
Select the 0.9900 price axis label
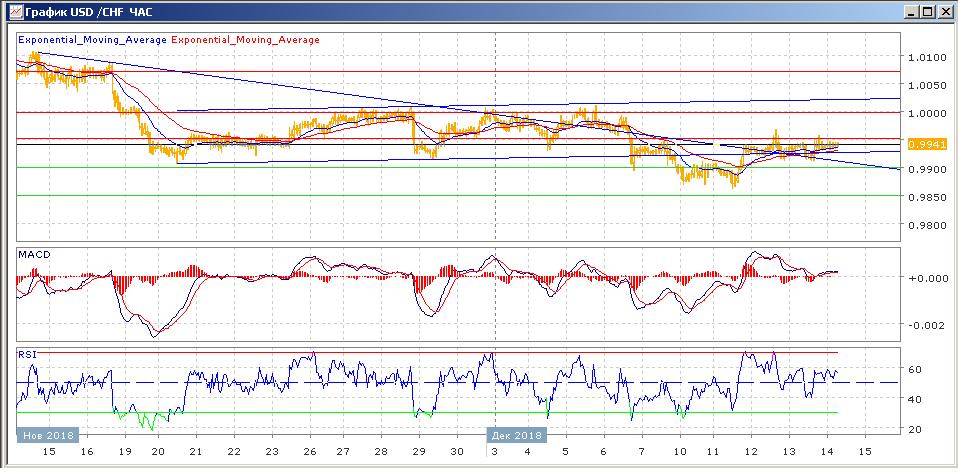pyautogui.click(x=927, y=169)
